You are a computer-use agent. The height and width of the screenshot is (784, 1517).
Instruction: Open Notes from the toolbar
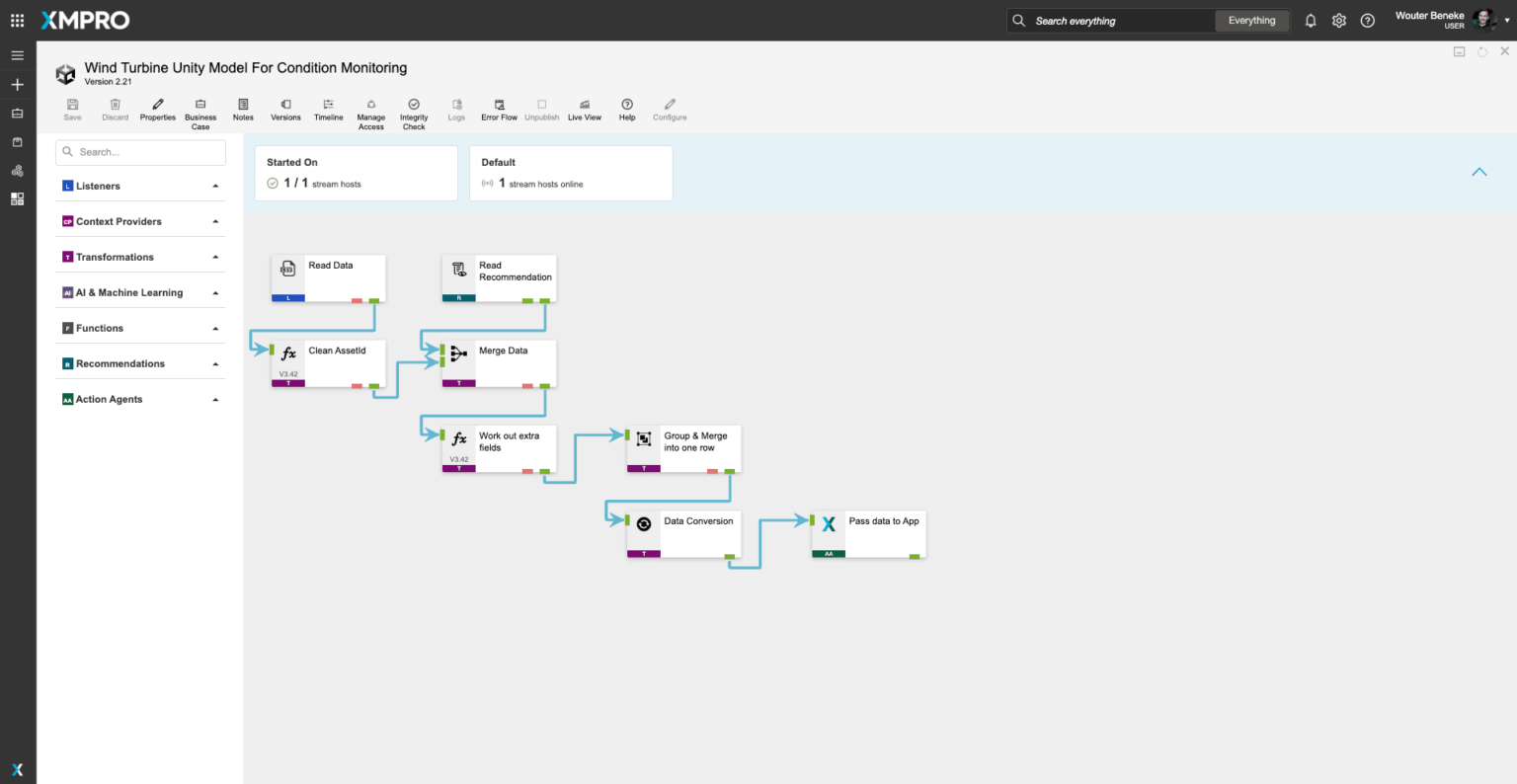point(243,105)
